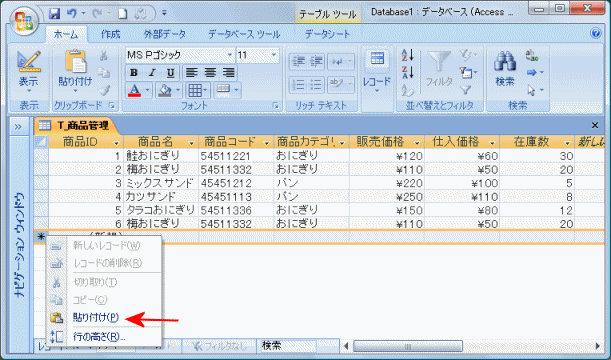Click the Office button orb
Image resolution: width=611 pixels, height=360 pixels.
pyautogui.click(x=24, y=21)
